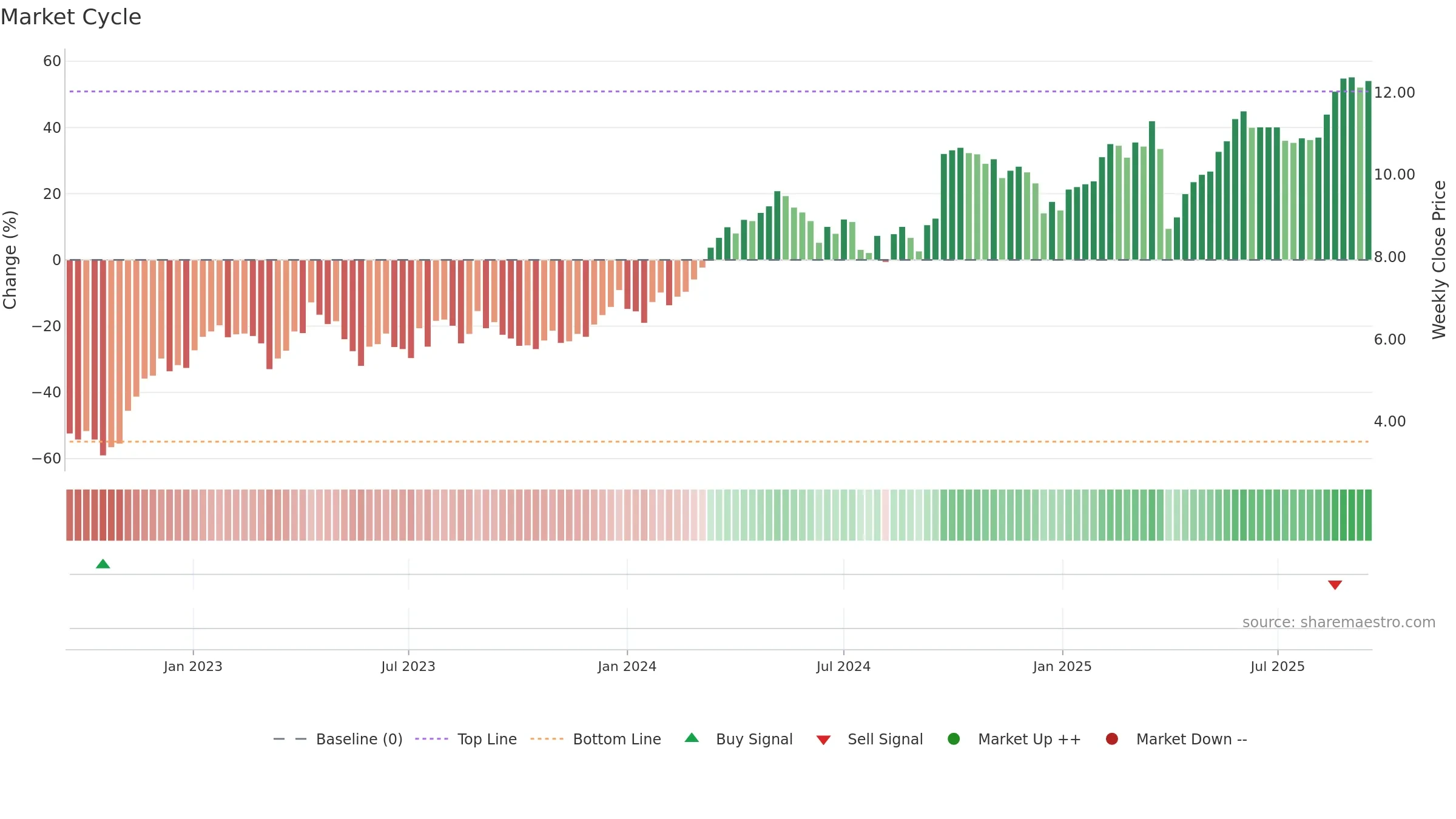Click the green circle icon in the legend

click(x=954, y=739)
